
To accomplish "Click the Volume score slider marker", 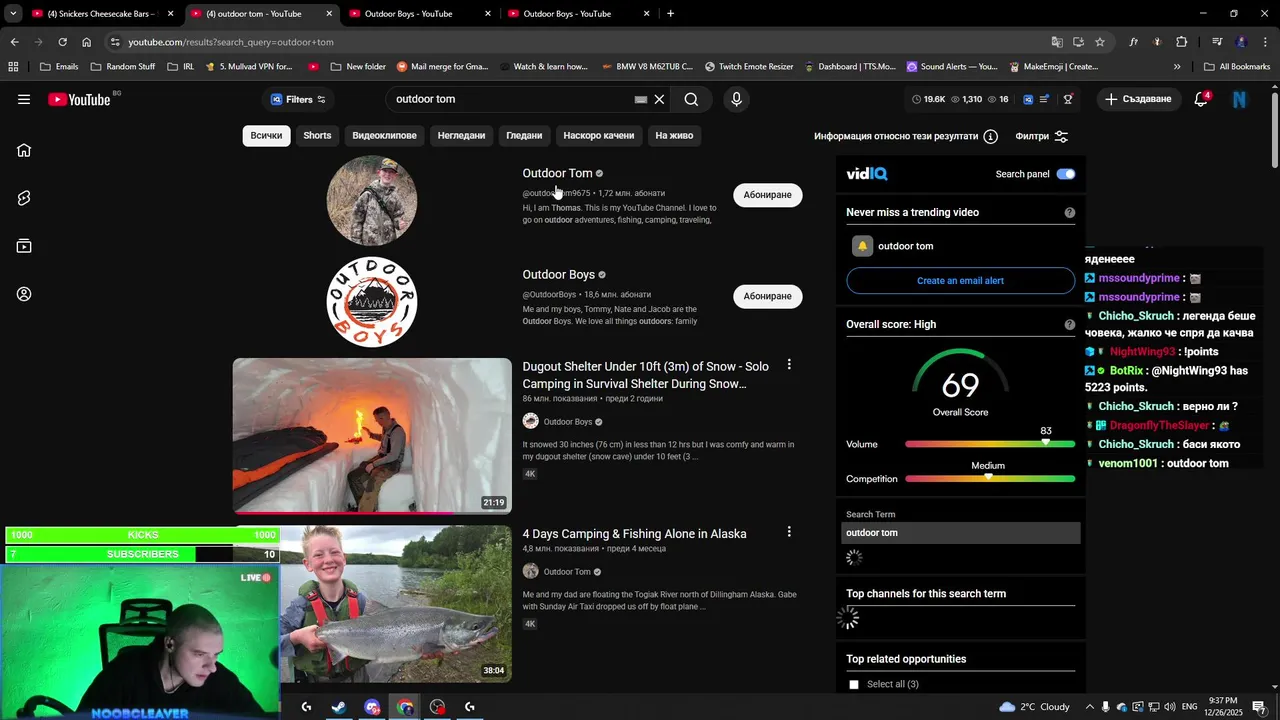I will [1046, 442].
